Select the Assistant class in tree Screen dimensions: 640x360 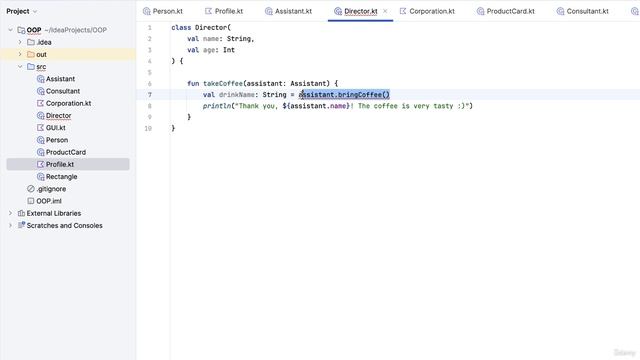[60, 79]
